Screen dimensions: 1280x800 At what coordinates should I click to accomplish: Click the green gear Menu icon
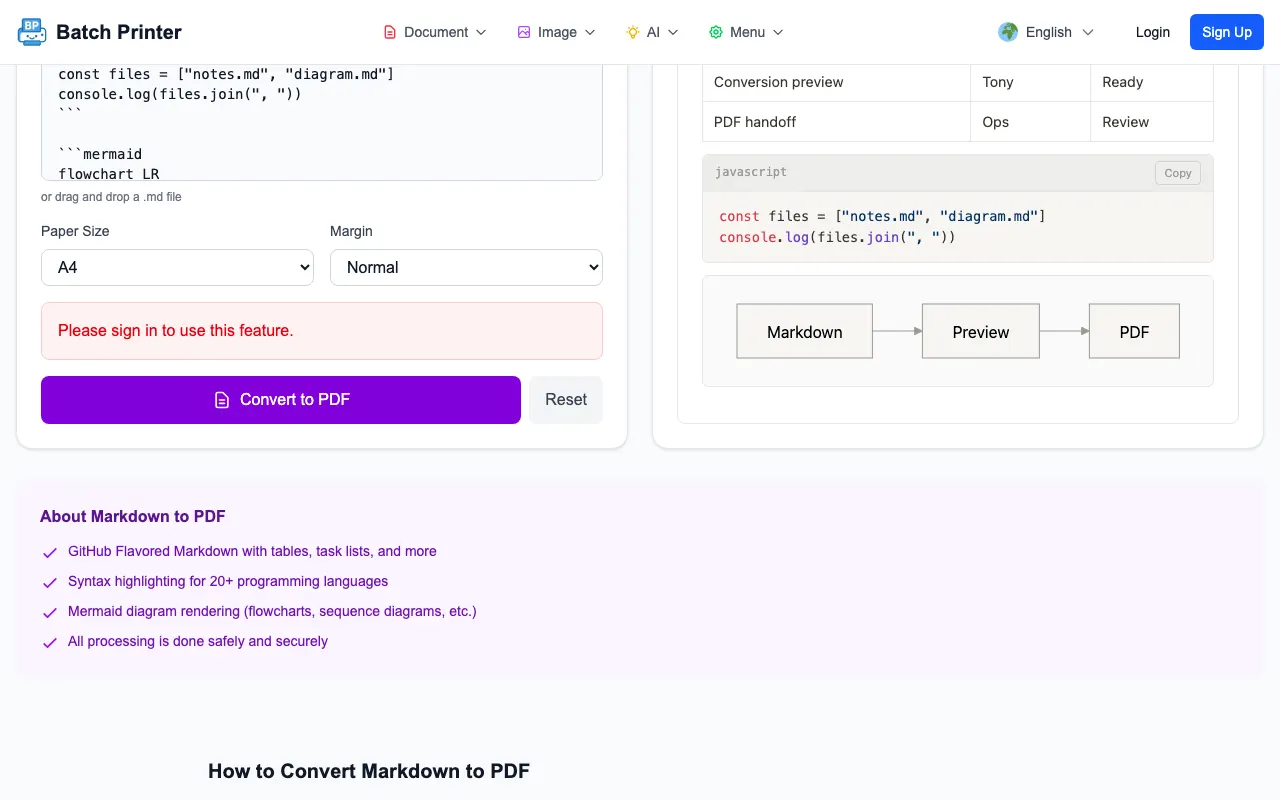click(x=716, y=32)
